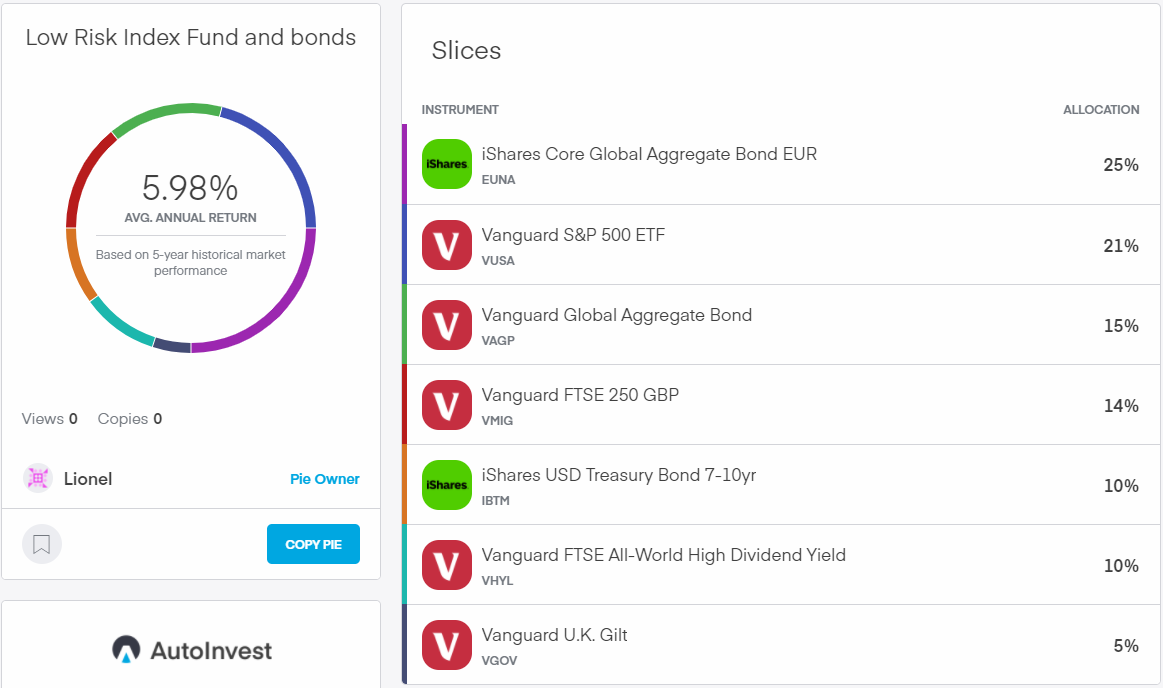Click the bookmark icon to save pie

(x=42, y=544)
